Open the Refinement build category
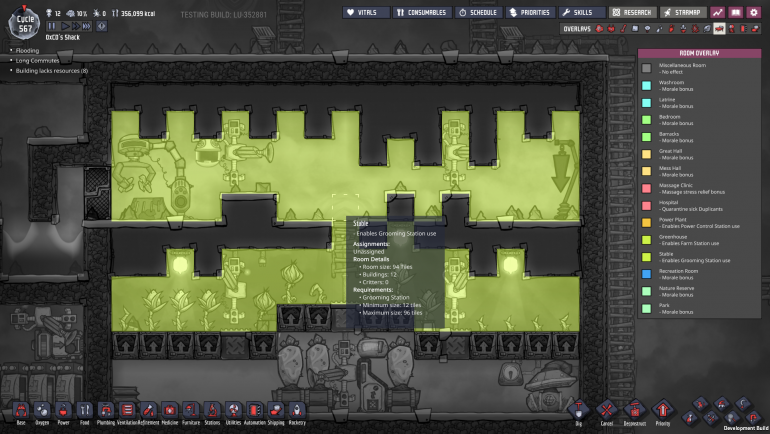Image resolution: width=770 pixels, height=434 pixels. [x=148, y=411]
